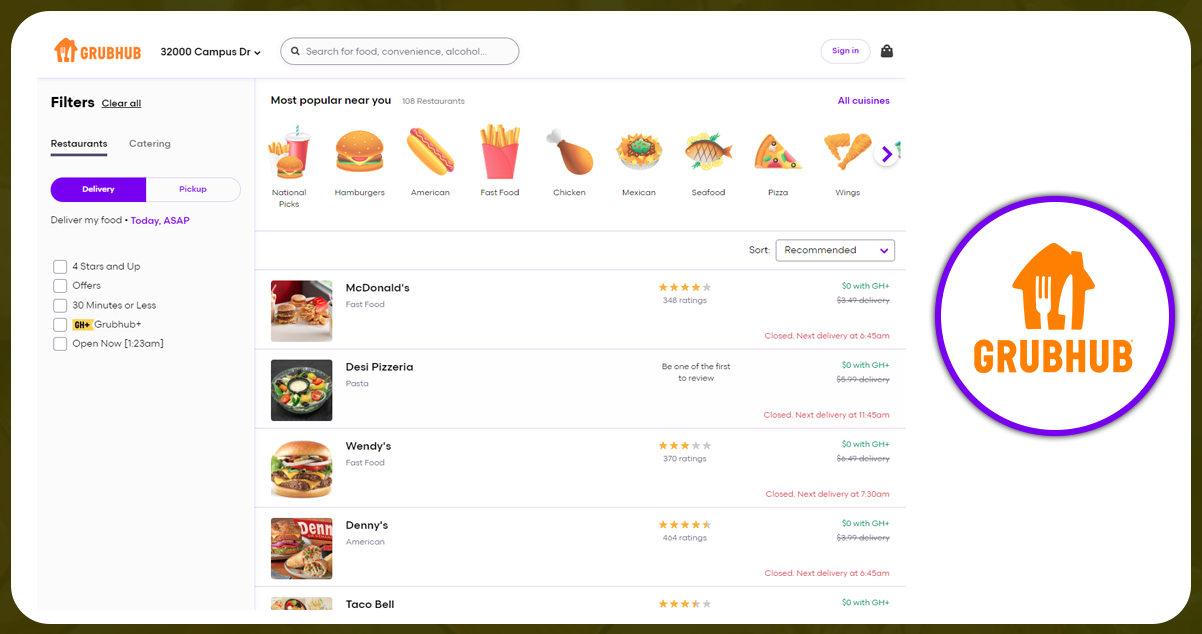Screen dimensions: 1202x634
Task: Switch to the Catering tab
Action: [x=150, y=144]
